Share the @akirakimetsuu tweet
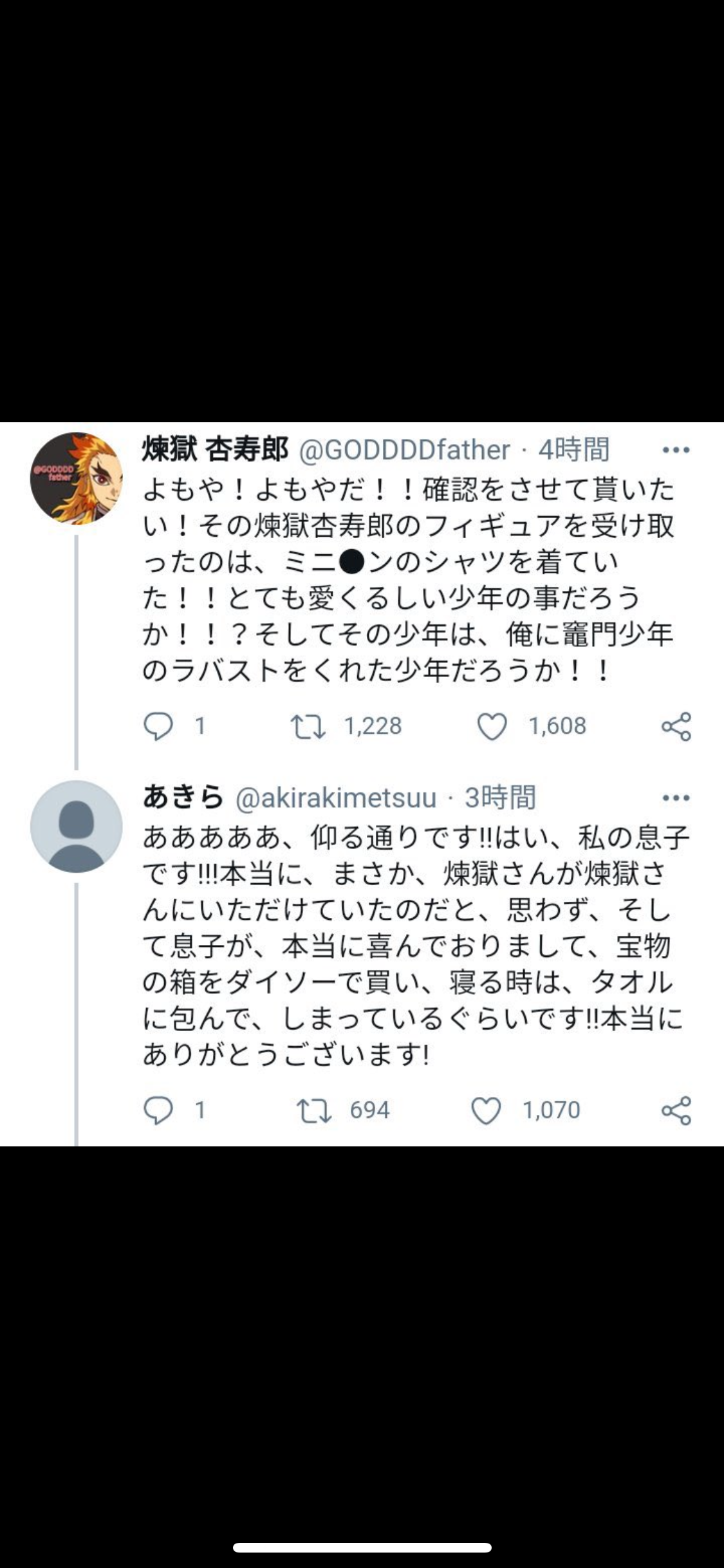Image resolution: width=724 pixels, height=1568 pixels. pyautogui.click(x=676, y=1110)
